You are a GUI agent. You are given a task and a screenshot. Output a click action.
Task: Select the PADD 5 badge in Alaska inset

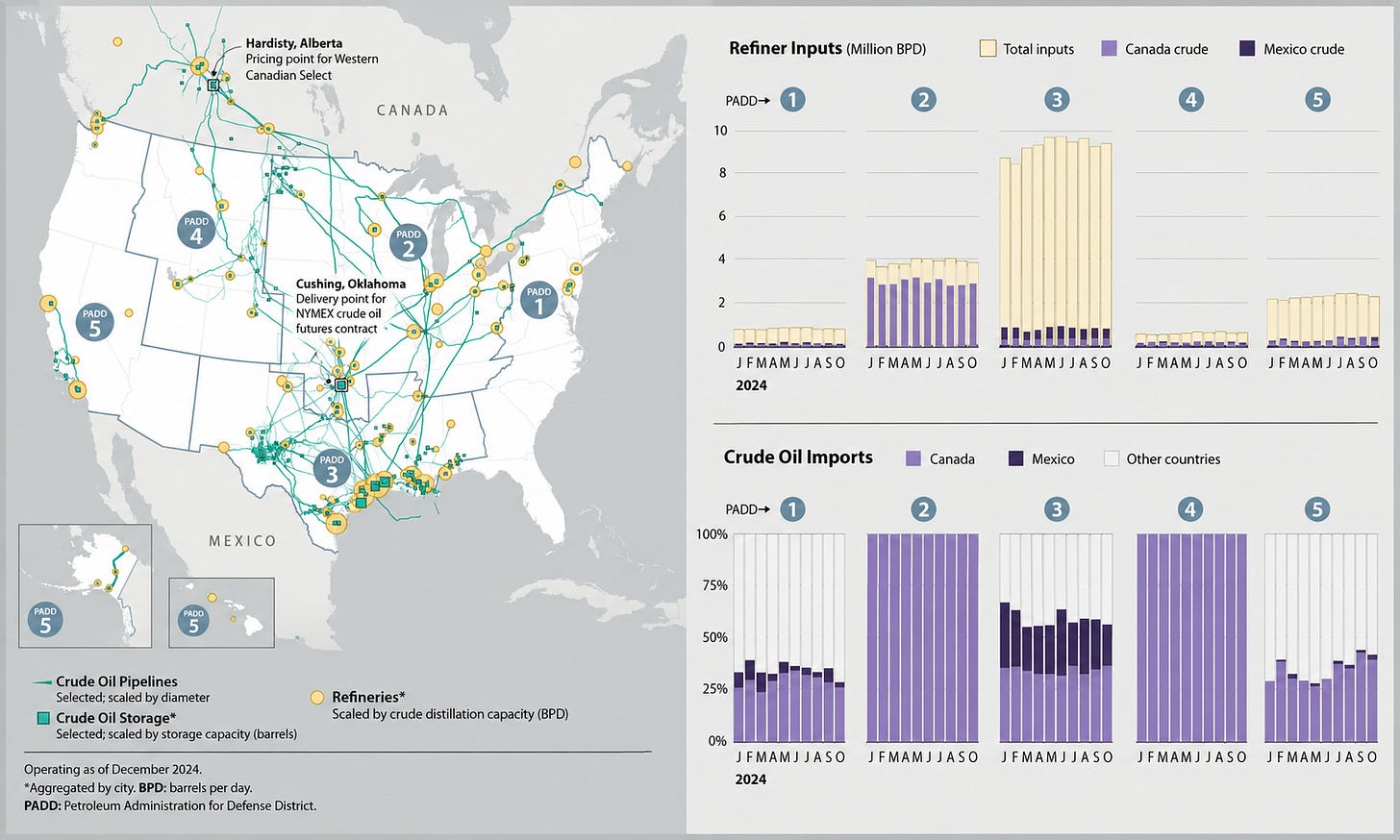click(x=45, y=620)
